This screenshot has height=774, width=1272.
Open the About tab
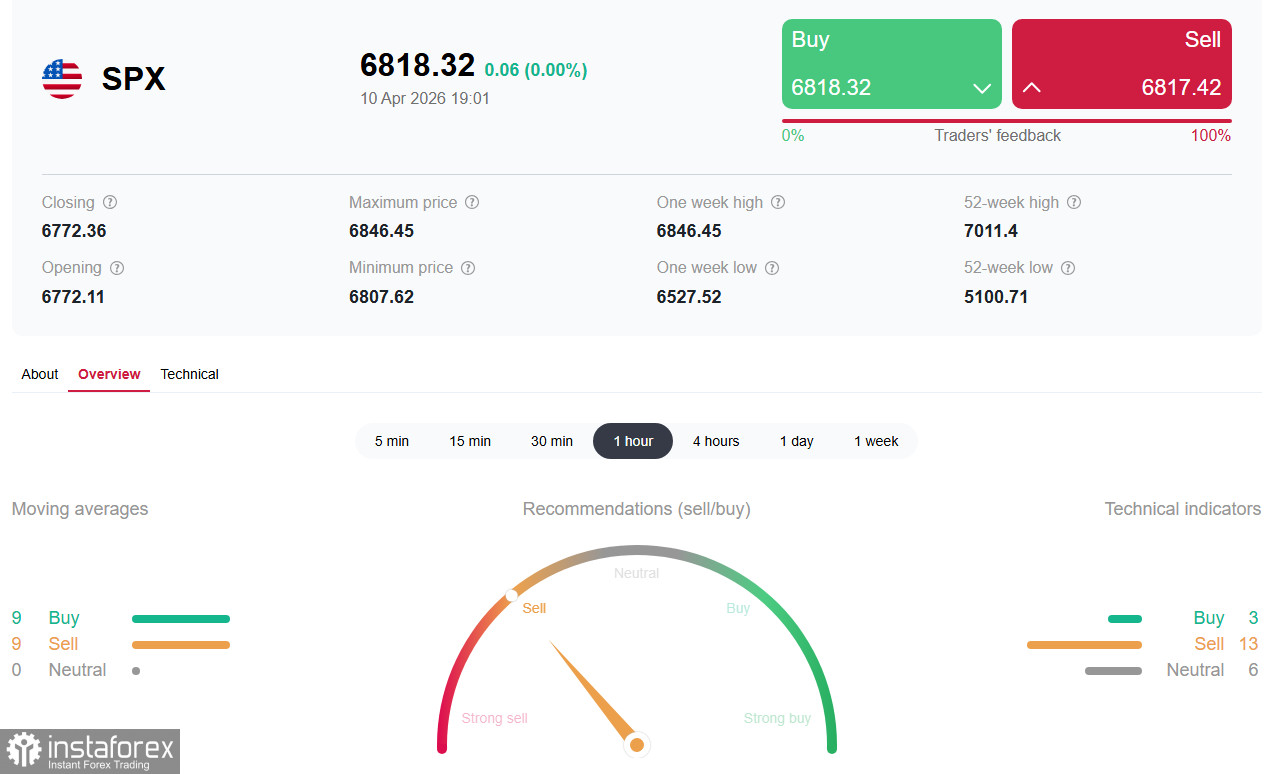[39, 374]
